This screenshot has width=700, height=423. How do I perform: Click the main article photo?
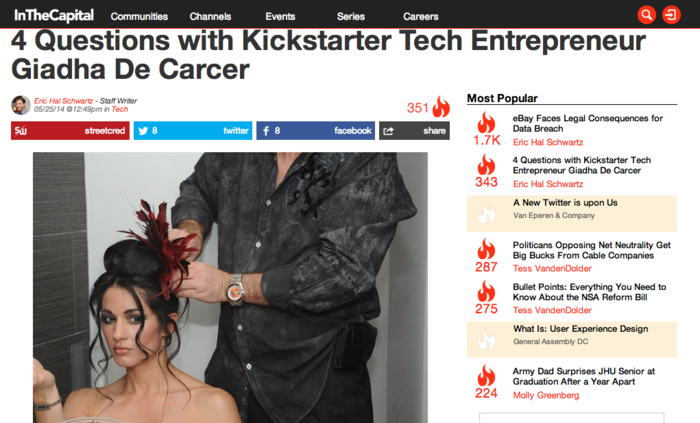click(230, 287)
